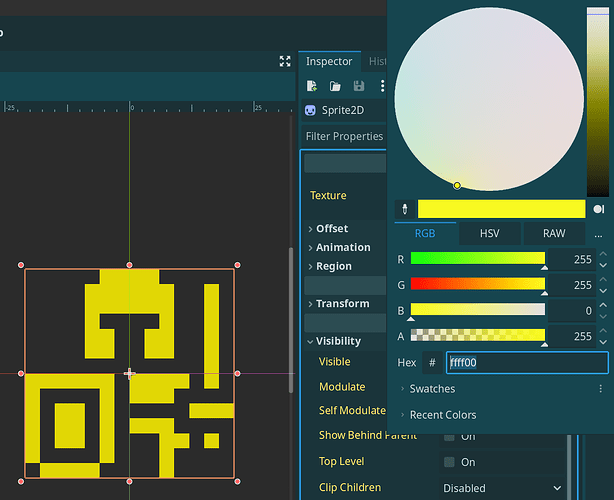614x500 pixels.
Task: Open the Inspector three-dot options menu
Action: 382,86
